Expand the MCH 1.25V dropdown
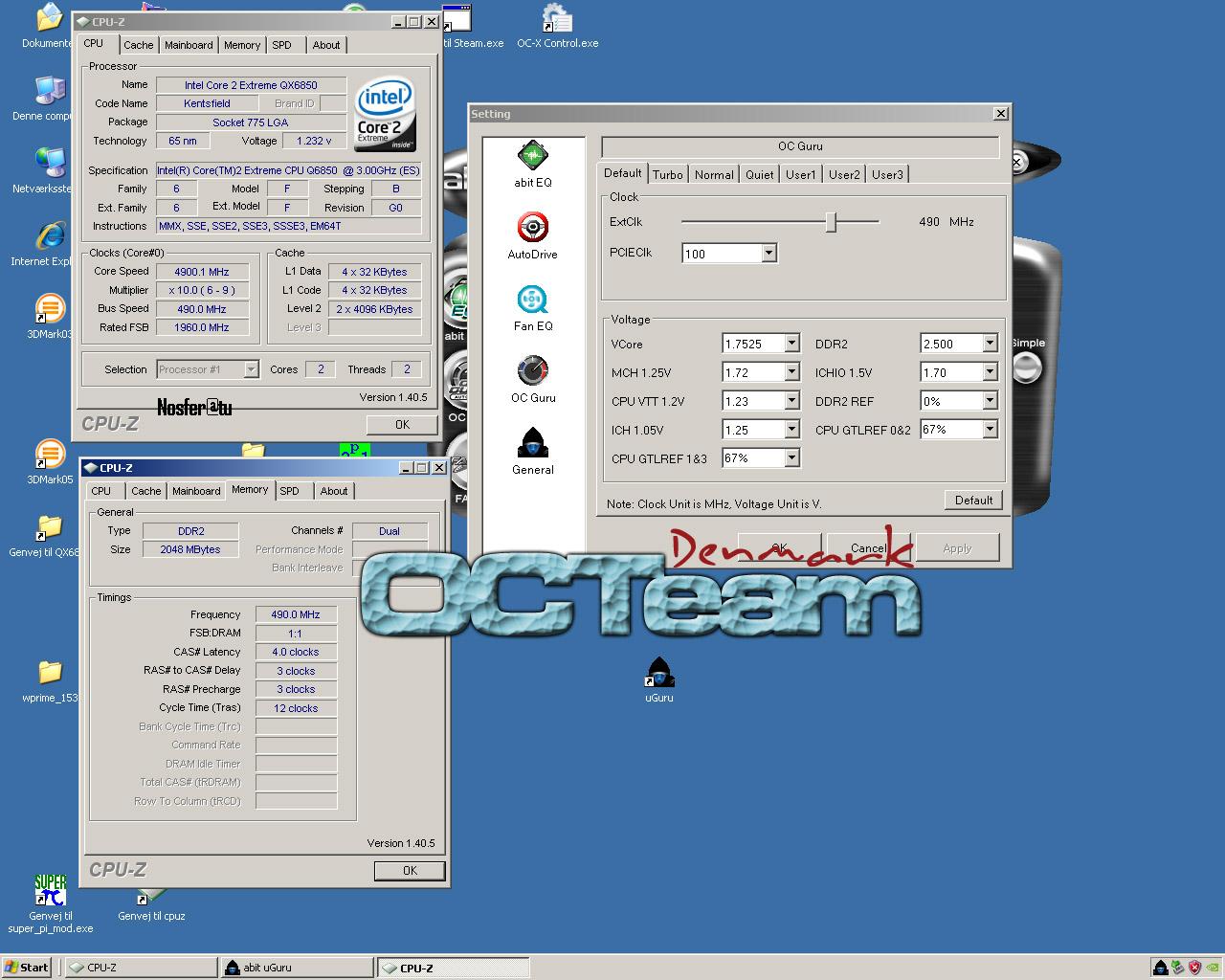 pos(791,372)
